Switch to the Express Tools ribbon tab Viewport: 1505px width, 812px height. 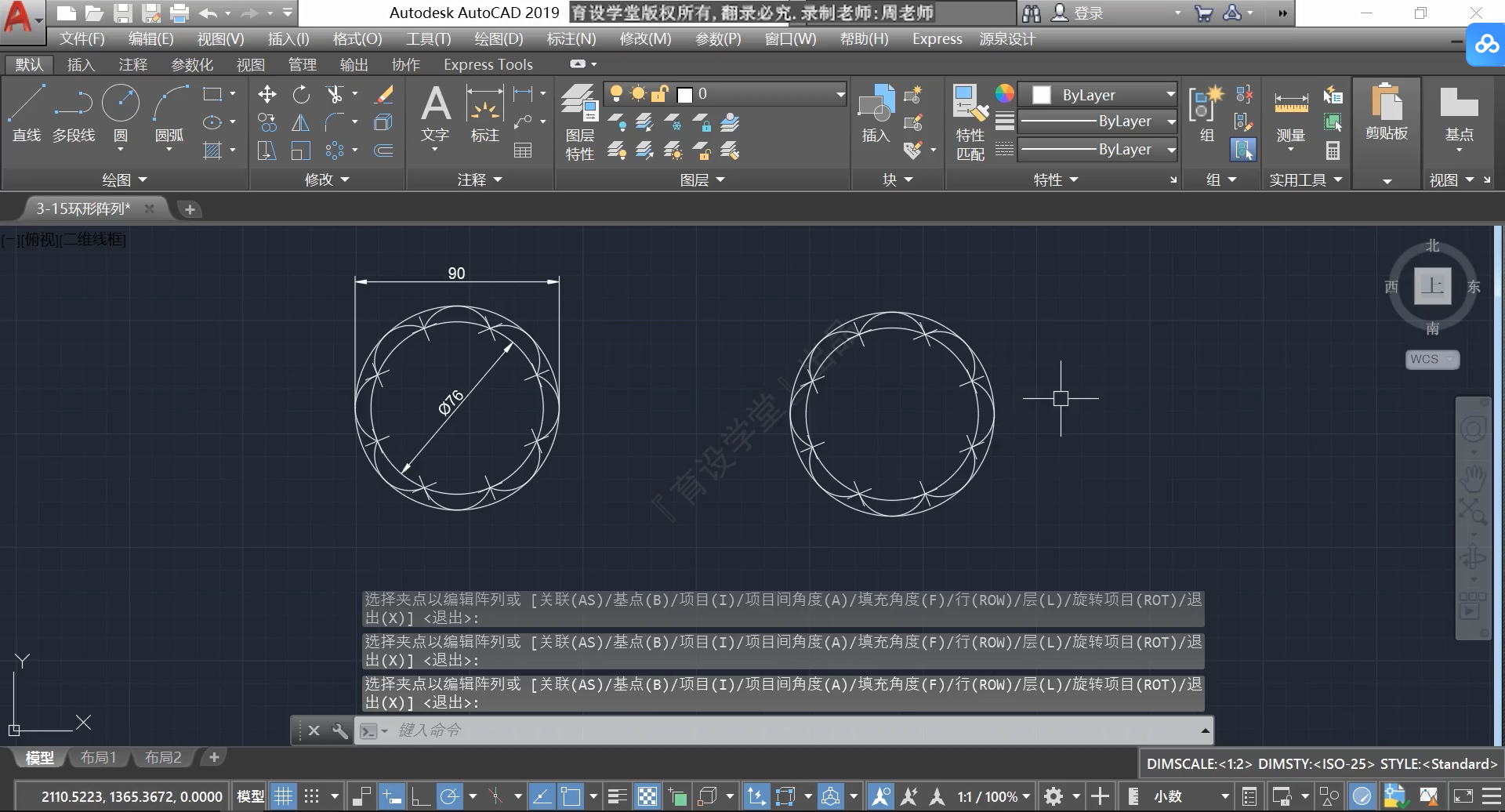coord(488,65)
